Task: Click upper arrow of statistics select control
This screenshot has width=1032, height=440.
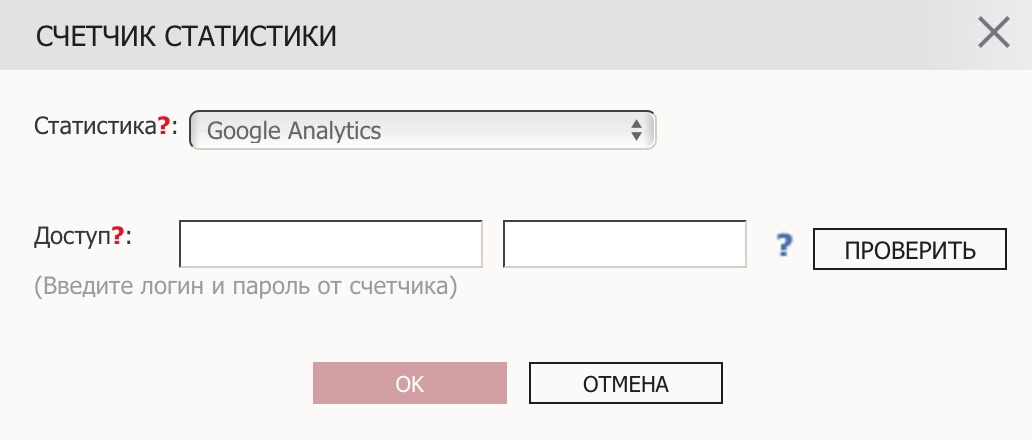Action: [636, 124]
